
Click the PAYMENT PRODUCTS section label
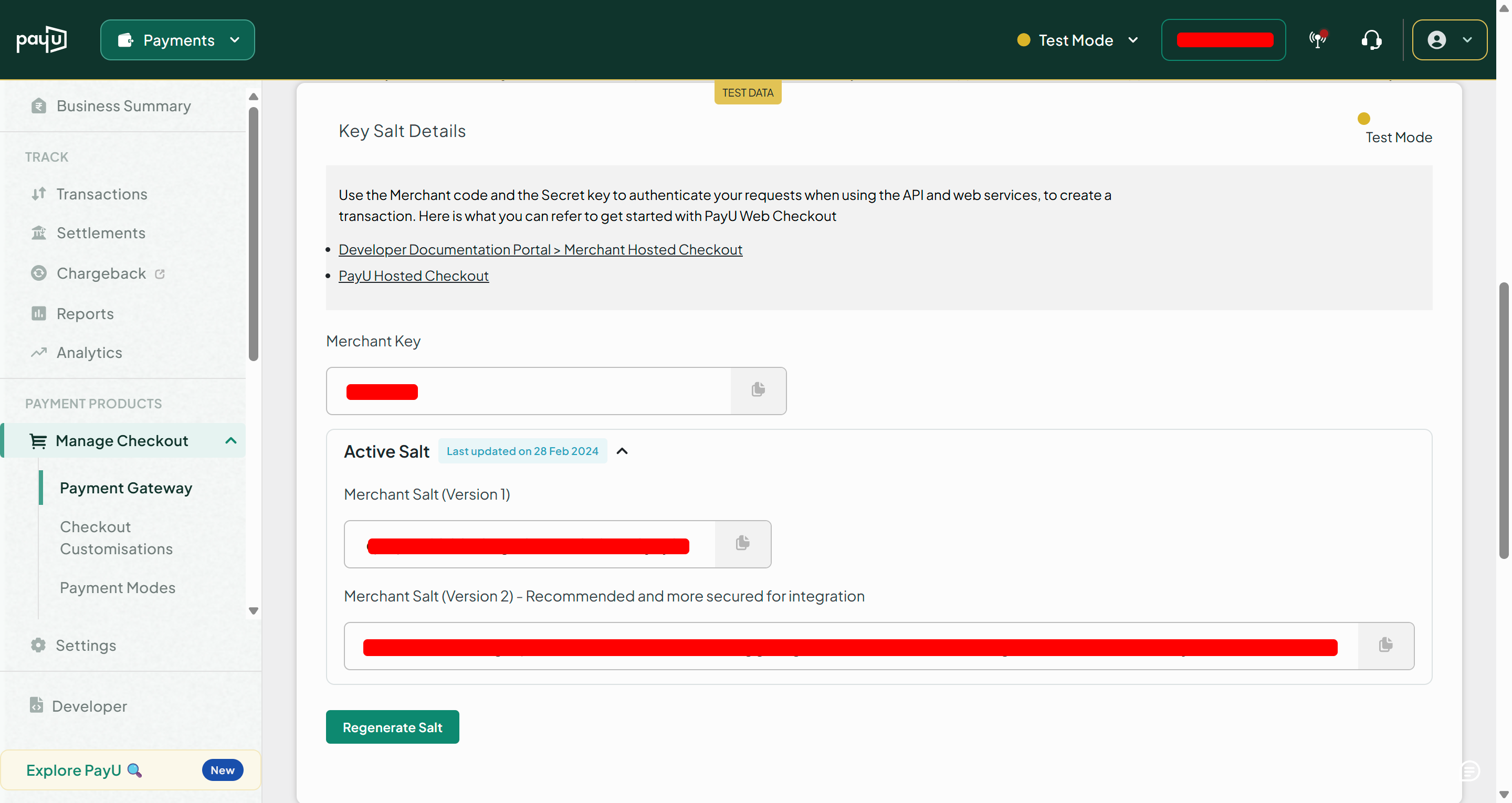93,403
